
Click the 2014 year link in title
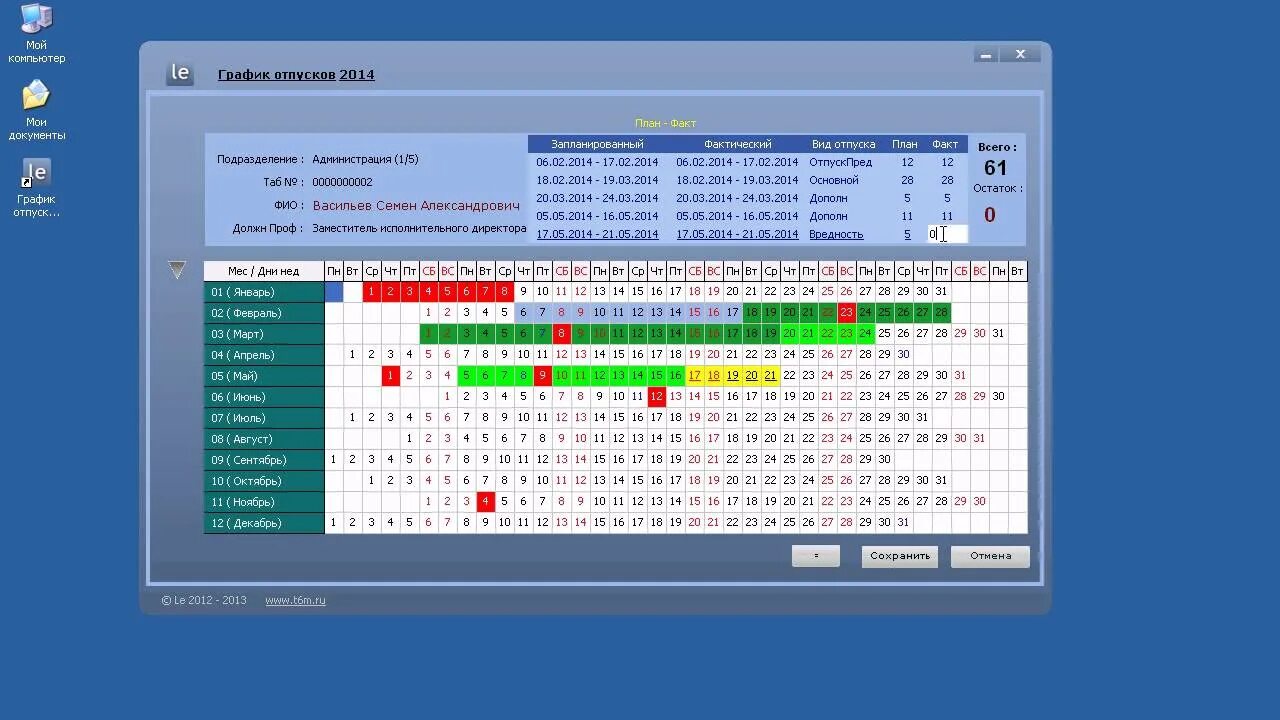(x=357, y=74)
